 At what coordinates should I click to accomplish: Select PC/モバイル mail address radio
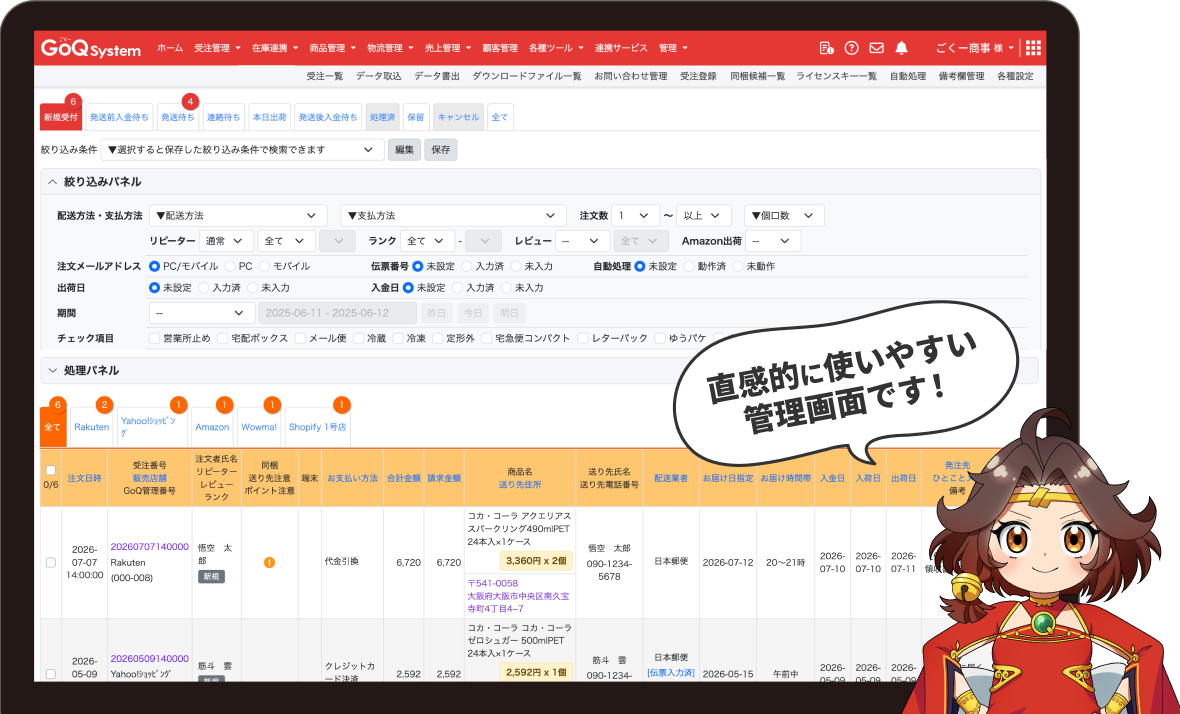click(x=154, y=266)
